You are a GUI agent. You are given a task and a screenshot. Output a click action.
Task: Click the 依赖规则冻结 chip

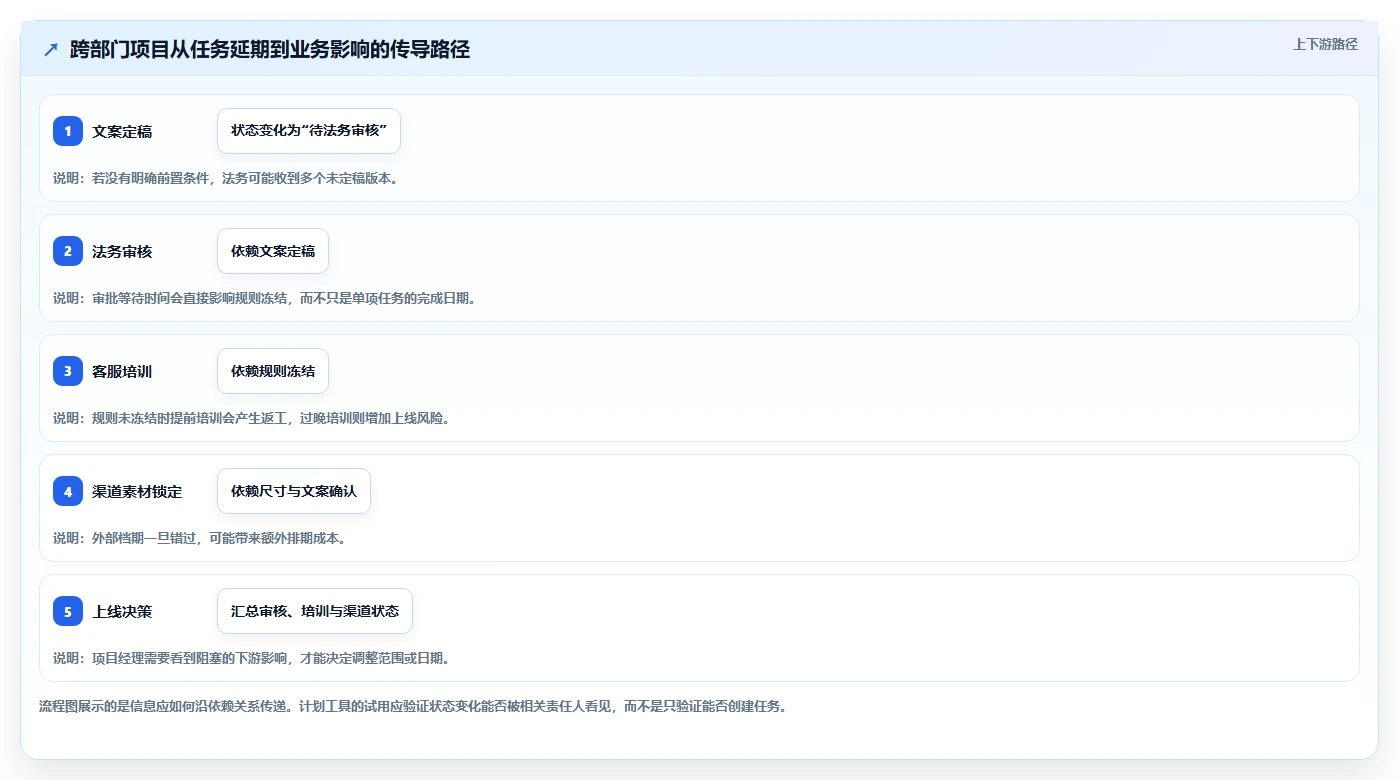[273, 371]
